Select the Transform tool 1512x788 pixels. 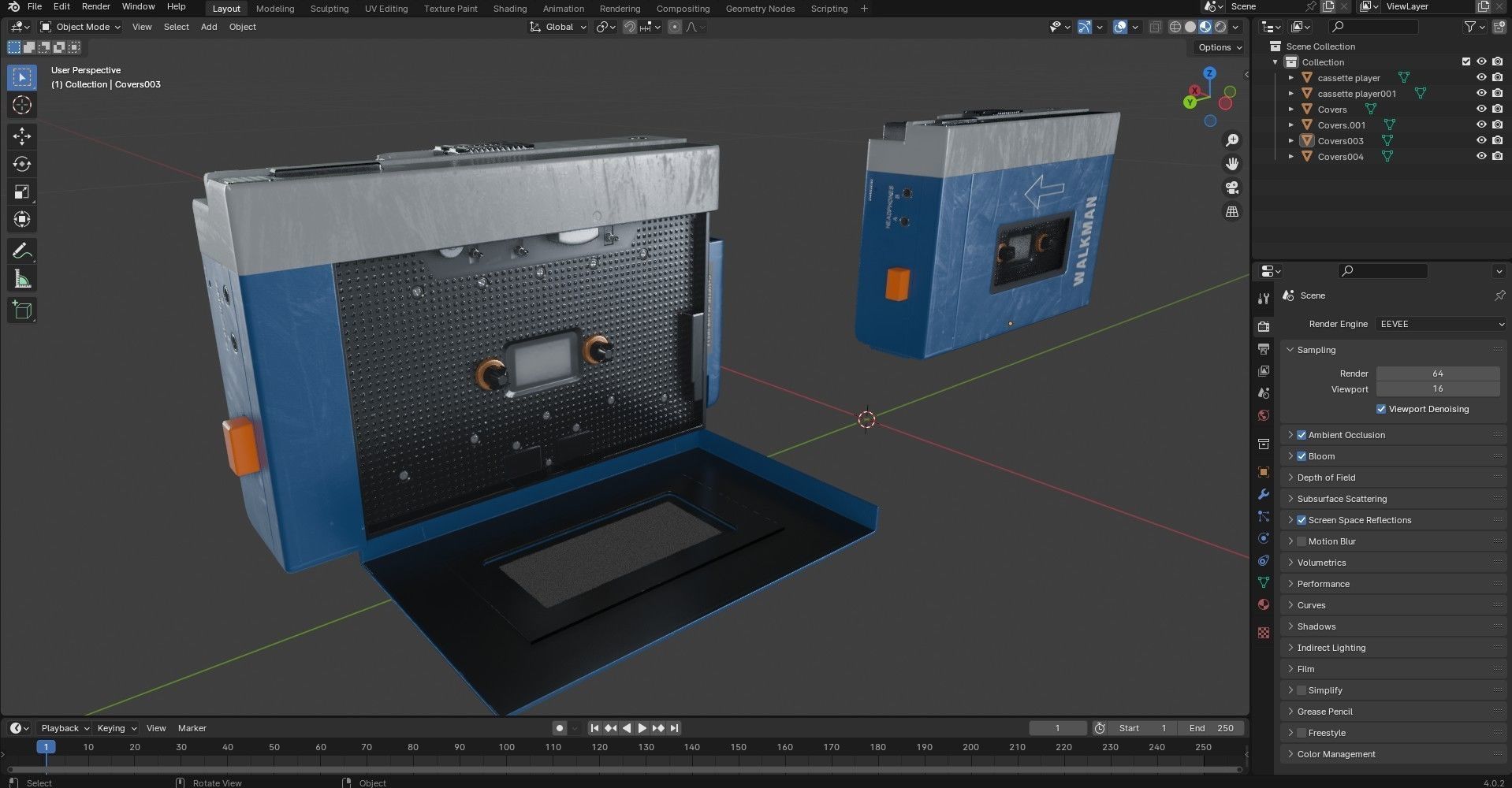(x=22, y=219)
